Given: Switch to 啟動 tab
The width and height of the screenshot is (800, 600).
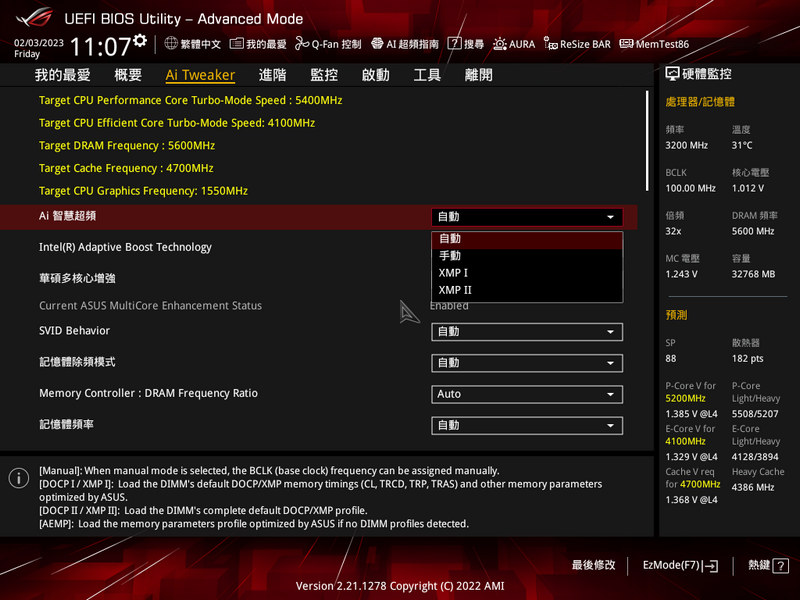Looking at the screenshot, I should (x=376, y=75).
